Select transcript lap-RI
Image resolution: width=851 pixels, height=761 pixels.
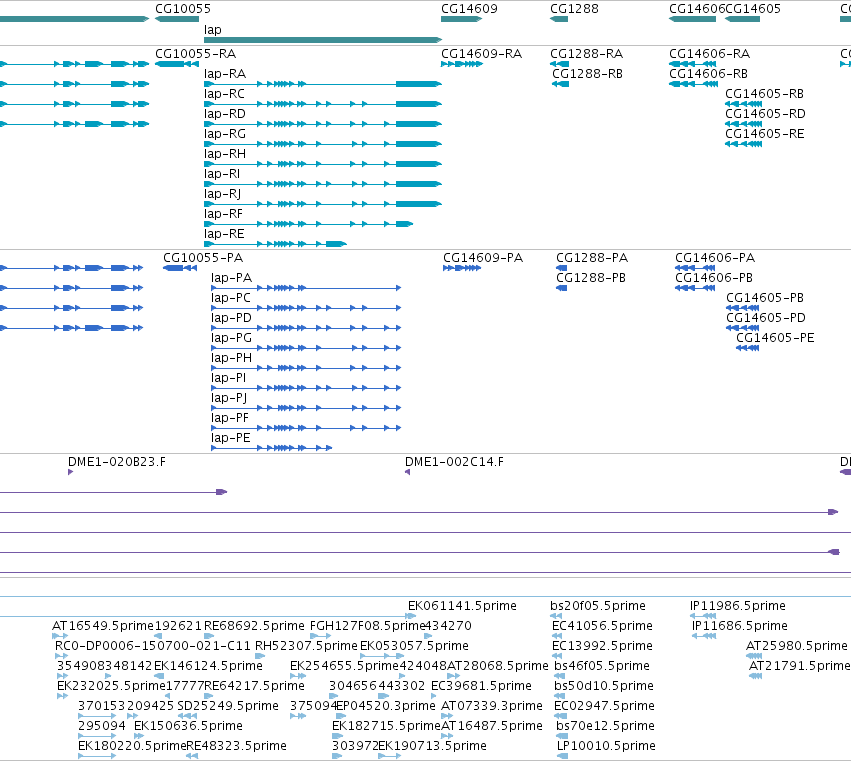tap(222, 174)
